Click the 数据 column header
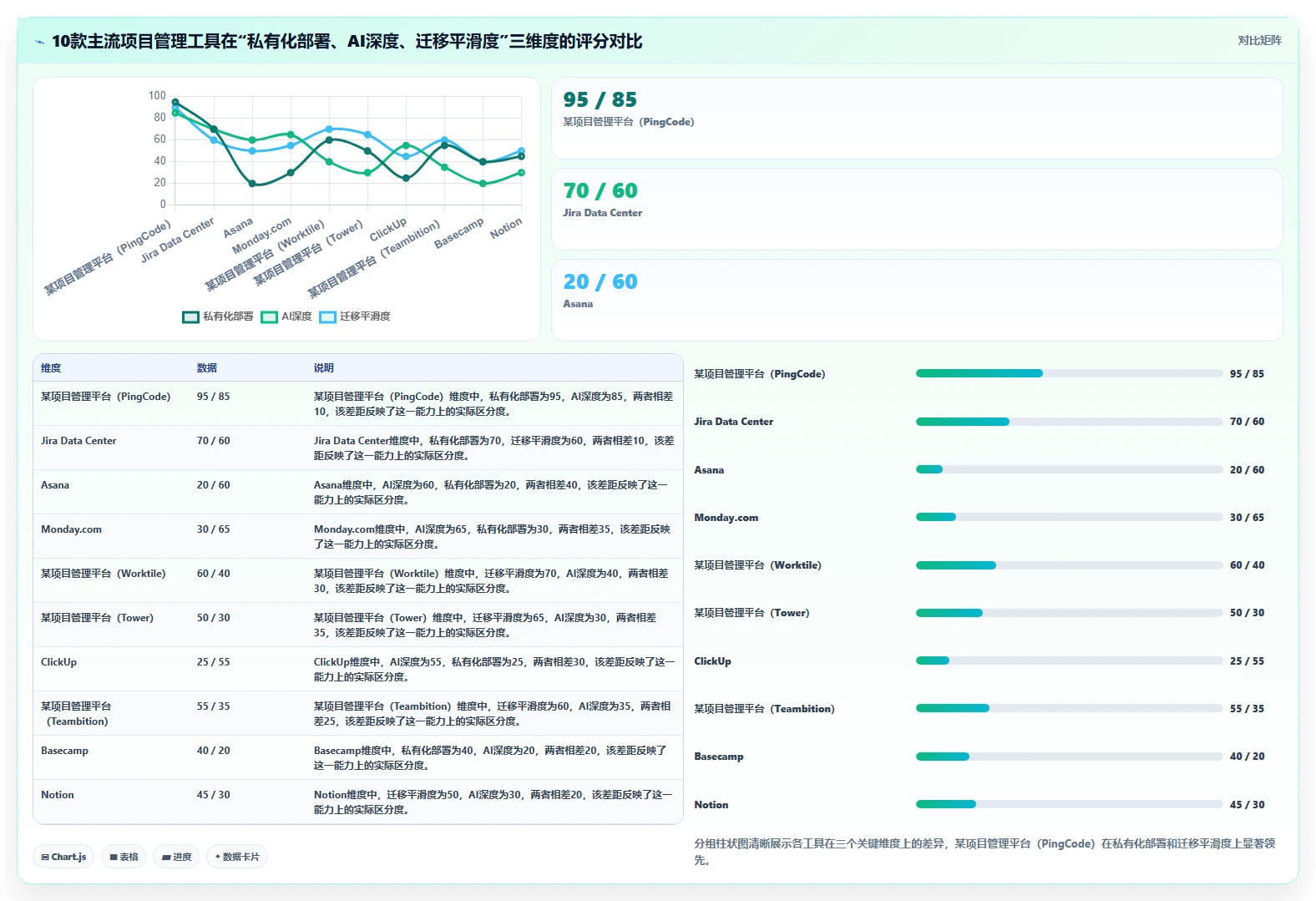Screen dimensions: 1316x901 (207, 368)
